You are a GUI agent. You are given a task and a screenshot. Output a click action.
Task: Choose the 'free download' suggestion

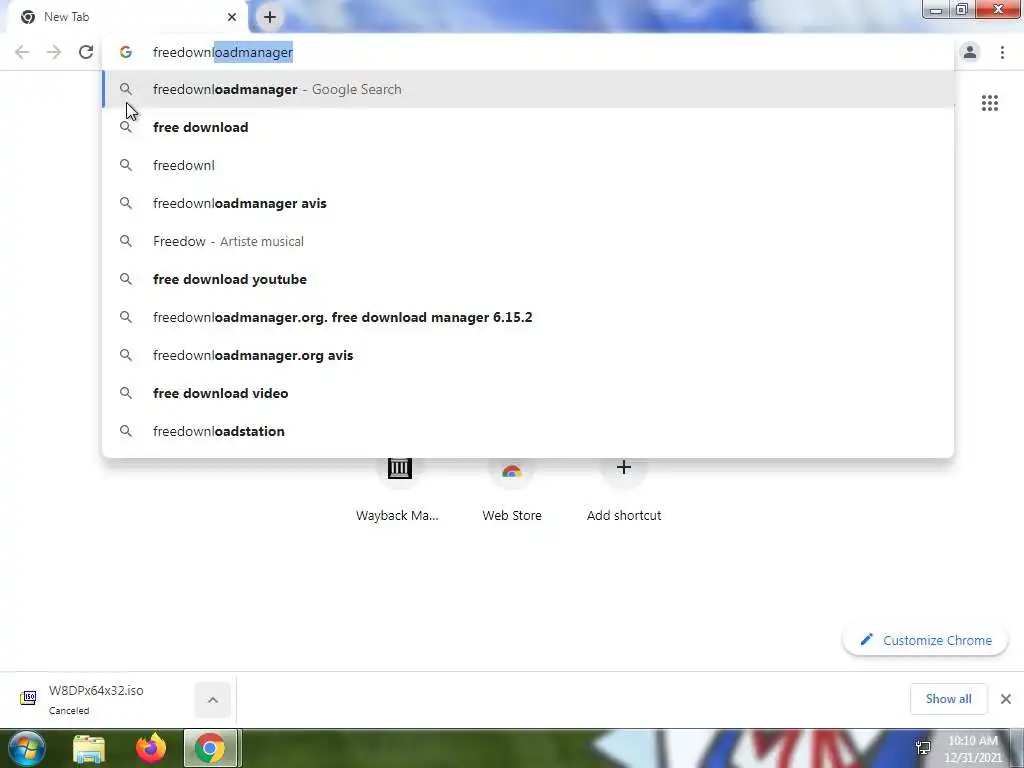pos(528,127)
